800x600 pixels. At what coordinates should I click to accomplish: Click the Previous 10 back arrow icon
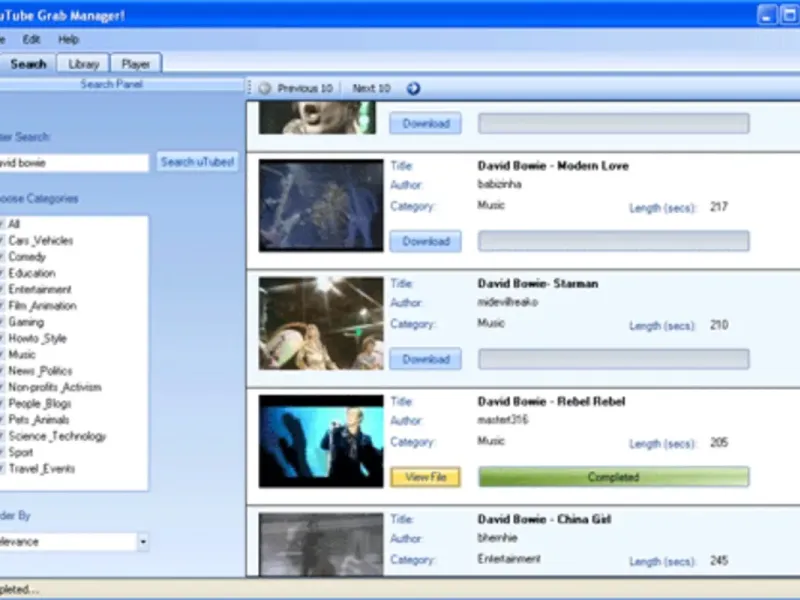pos(264,88)
